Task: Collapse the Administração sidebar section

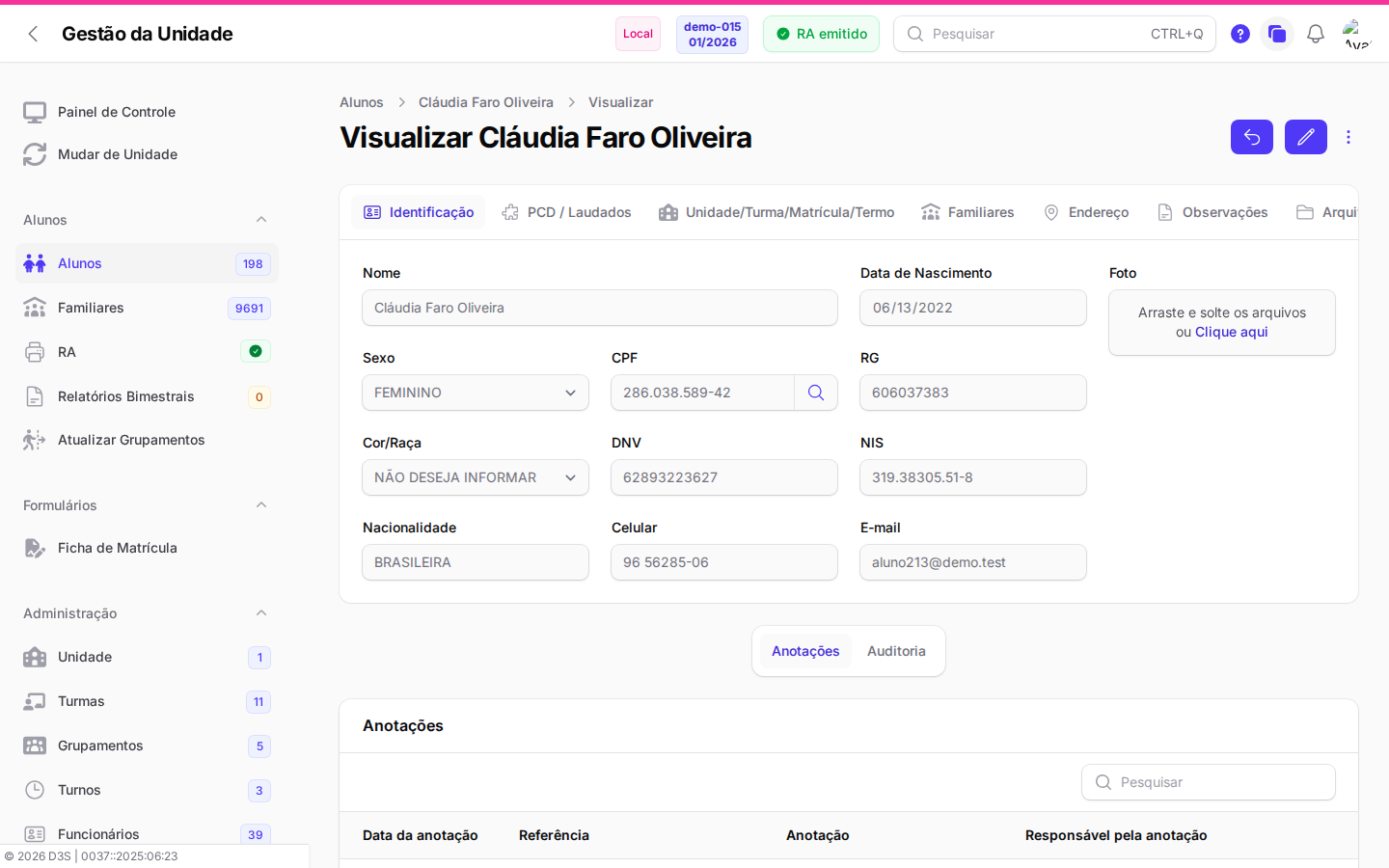Action: click(x=261, y=613)
